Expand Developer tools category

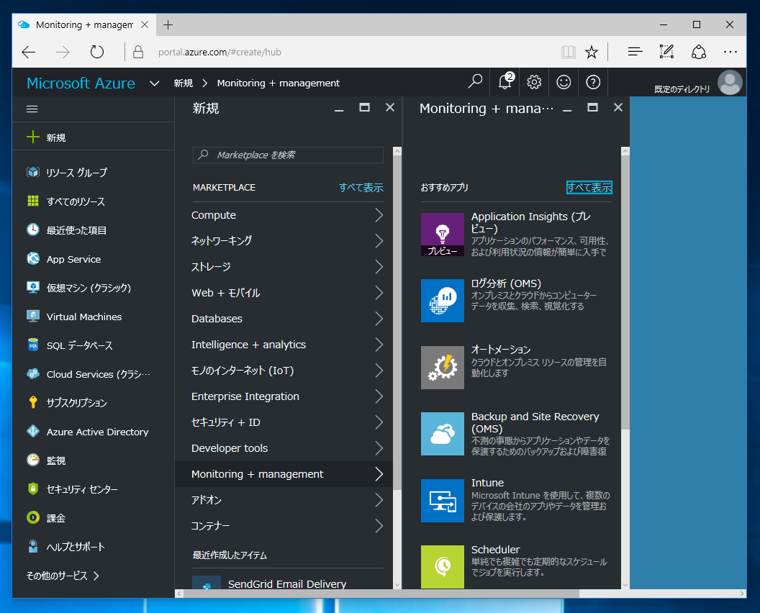pyautogui.click(x=287, y=448)
